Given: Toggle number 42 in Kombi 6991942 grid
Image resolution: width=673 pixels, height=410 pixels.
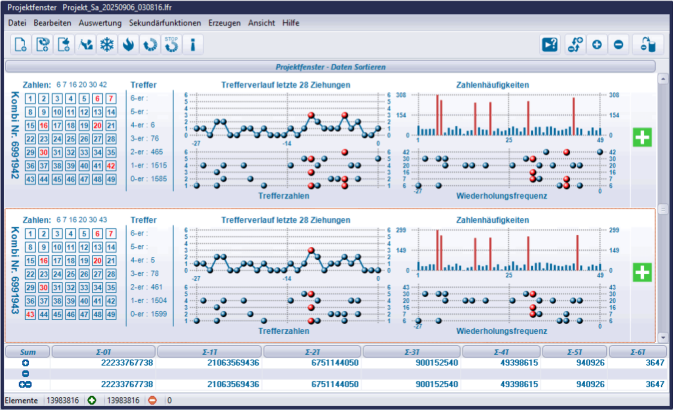Looking at the screenshot, I should pos(111,166).
